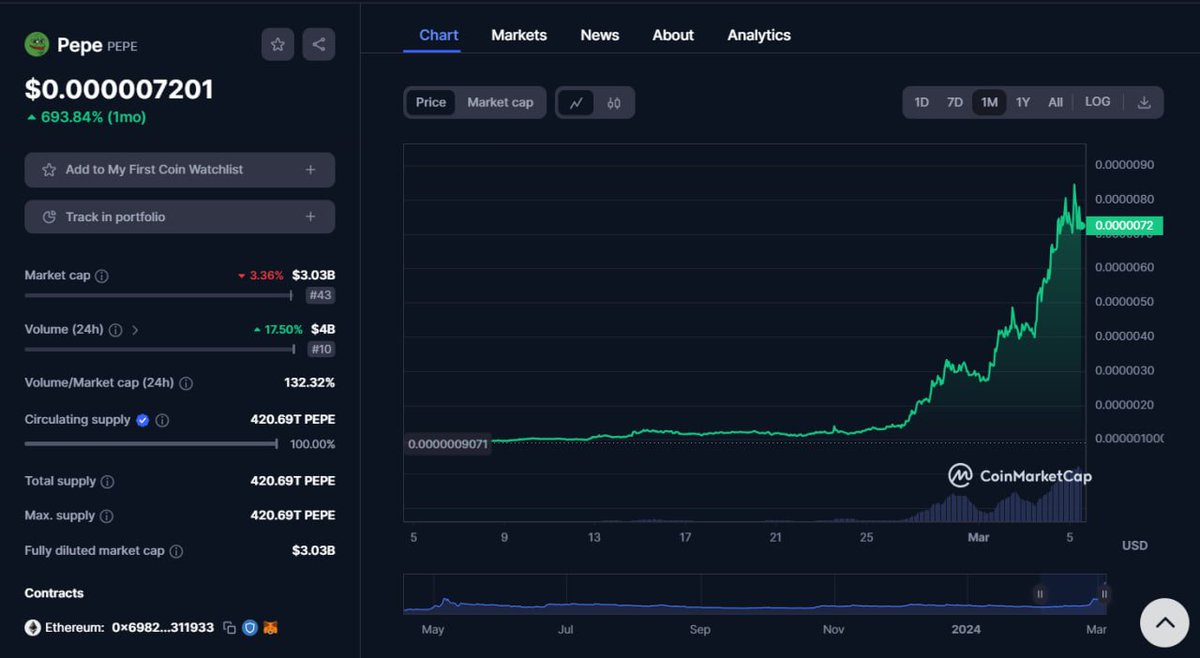Click the 0.0000009071 starting price label
1200x658 pixels.
448,443
